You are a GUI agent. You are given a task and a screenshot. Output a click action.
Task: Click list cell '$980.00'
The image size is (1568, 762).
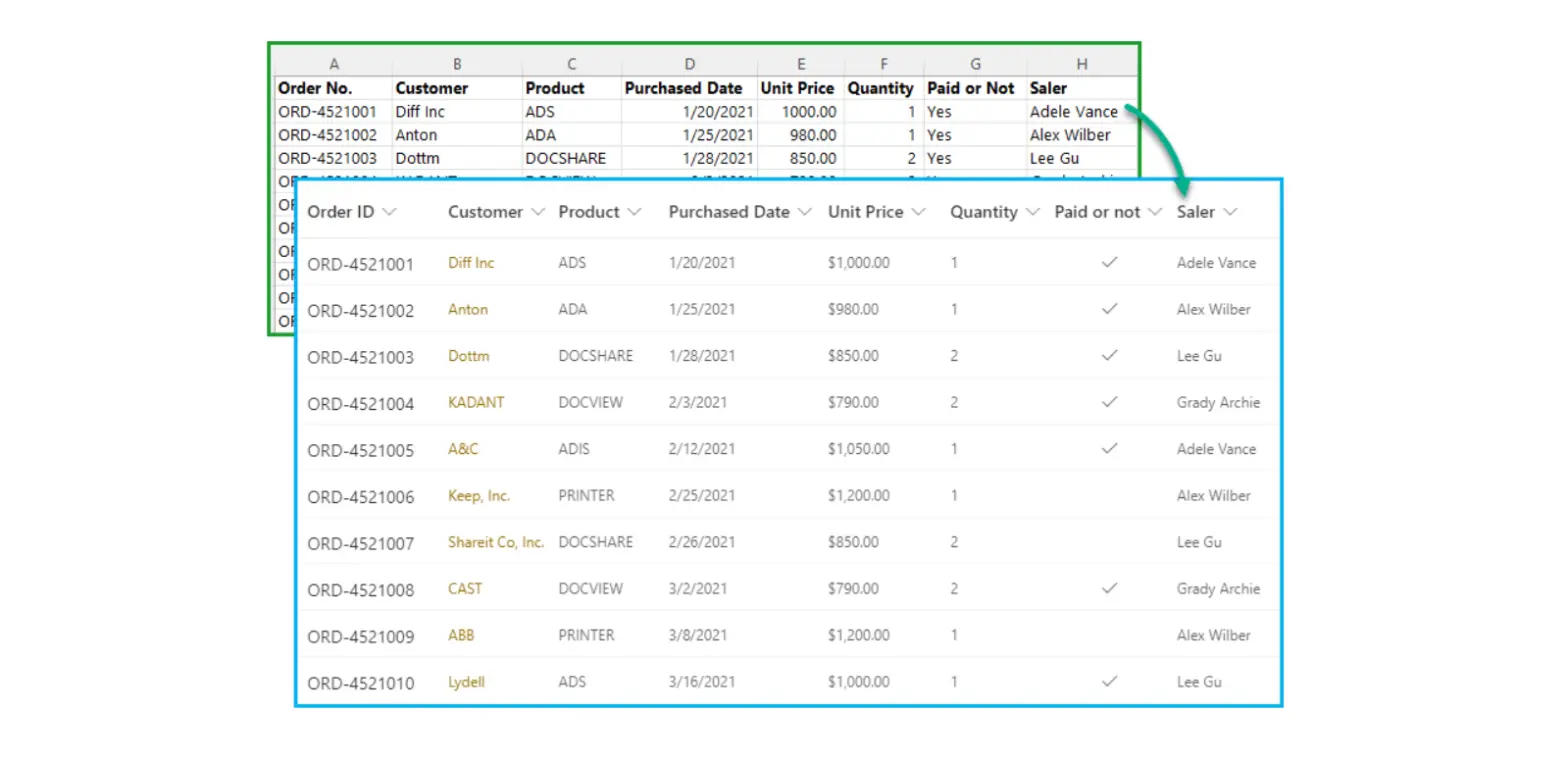853,309
